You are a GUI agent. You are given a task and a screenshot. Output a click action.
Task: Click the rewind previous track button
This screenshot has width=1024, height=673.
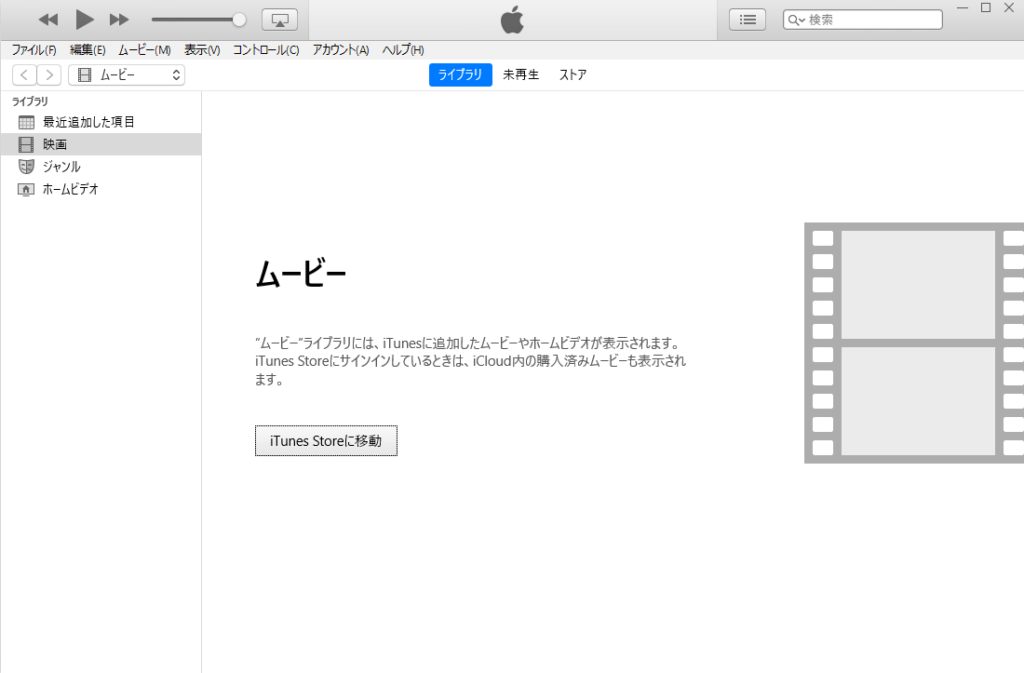coord(48,20)
